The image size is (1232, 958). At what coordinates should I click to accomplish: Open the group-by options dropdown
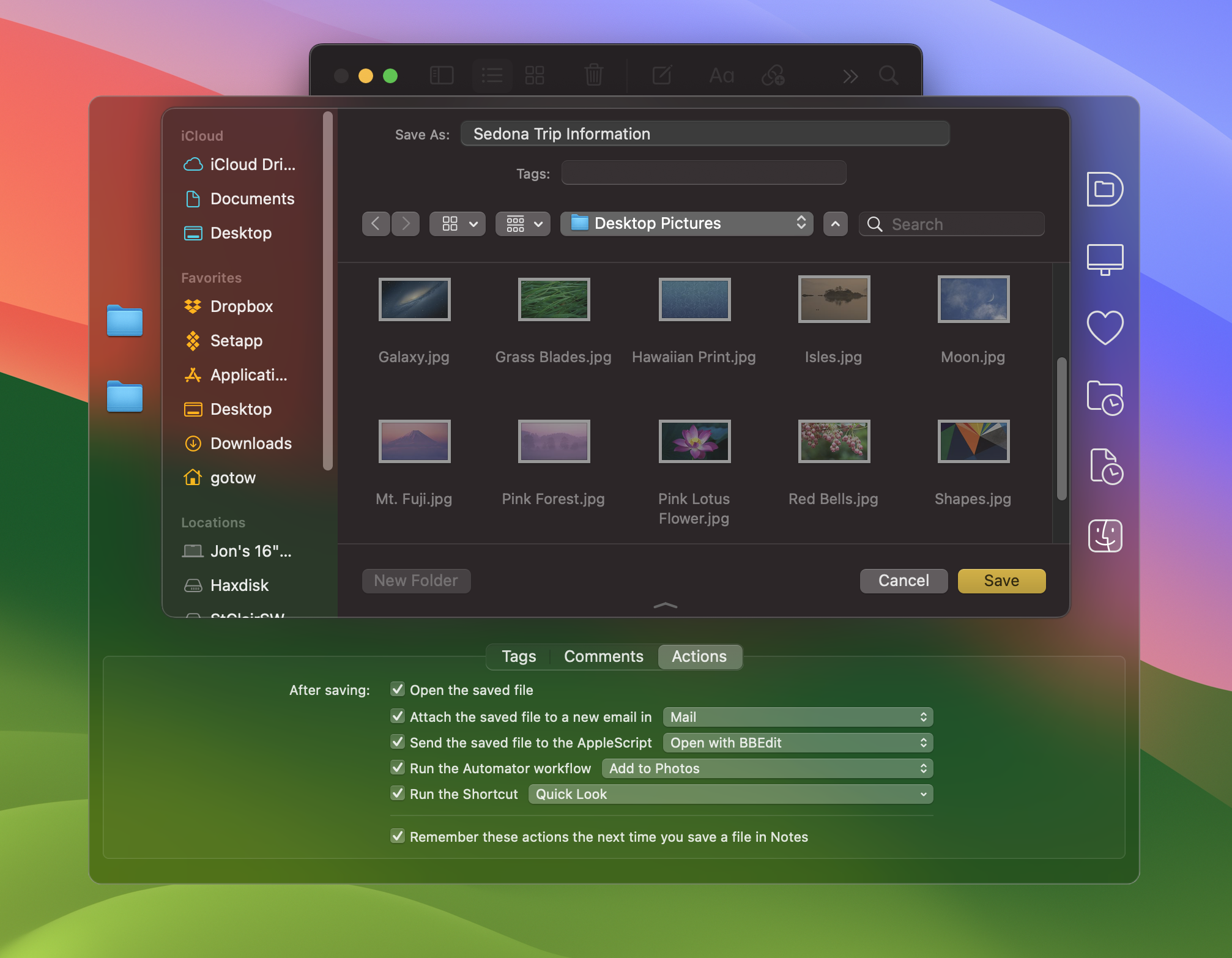523,224
